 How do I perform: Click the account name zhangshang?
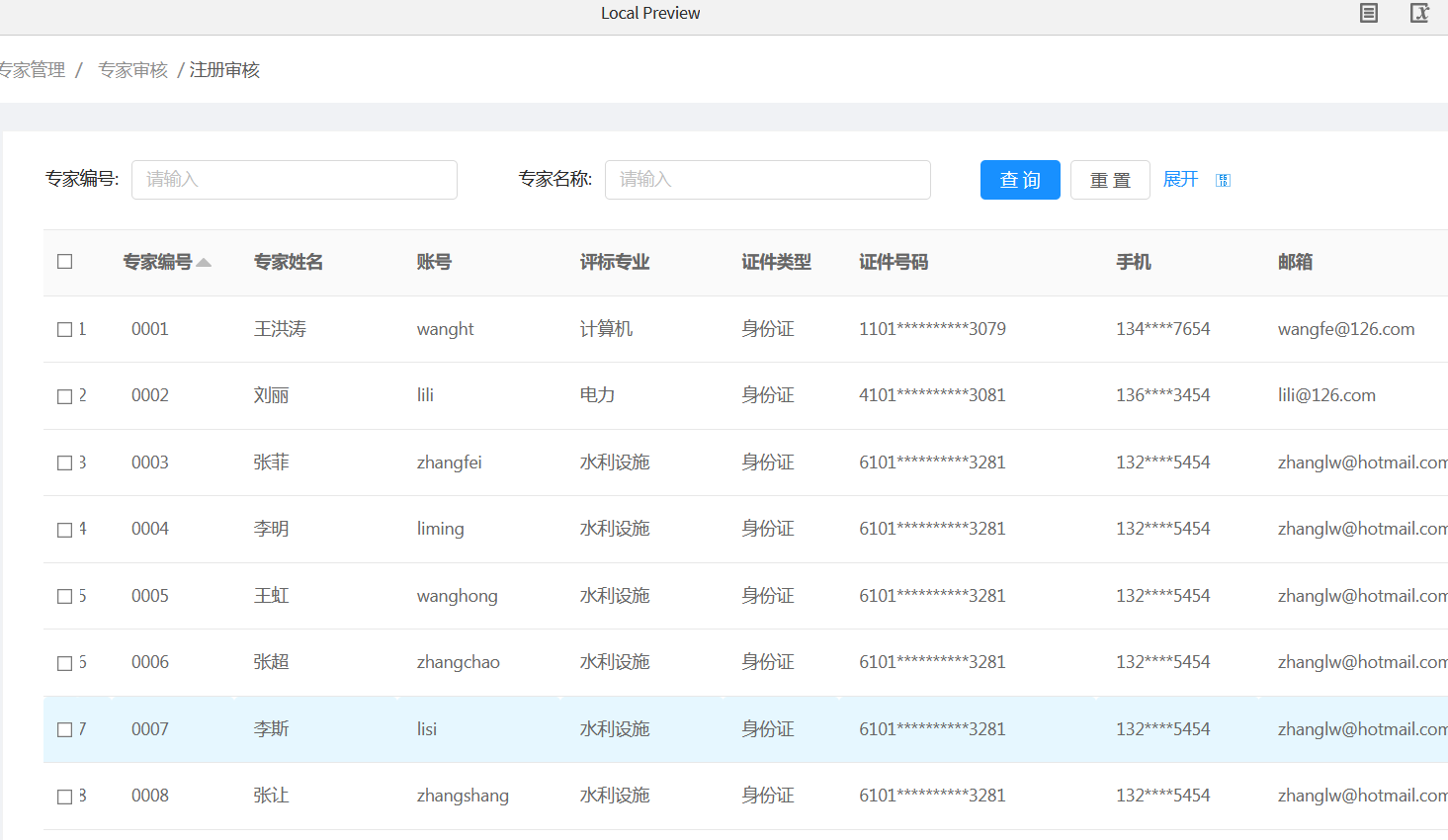coord(463,796)
